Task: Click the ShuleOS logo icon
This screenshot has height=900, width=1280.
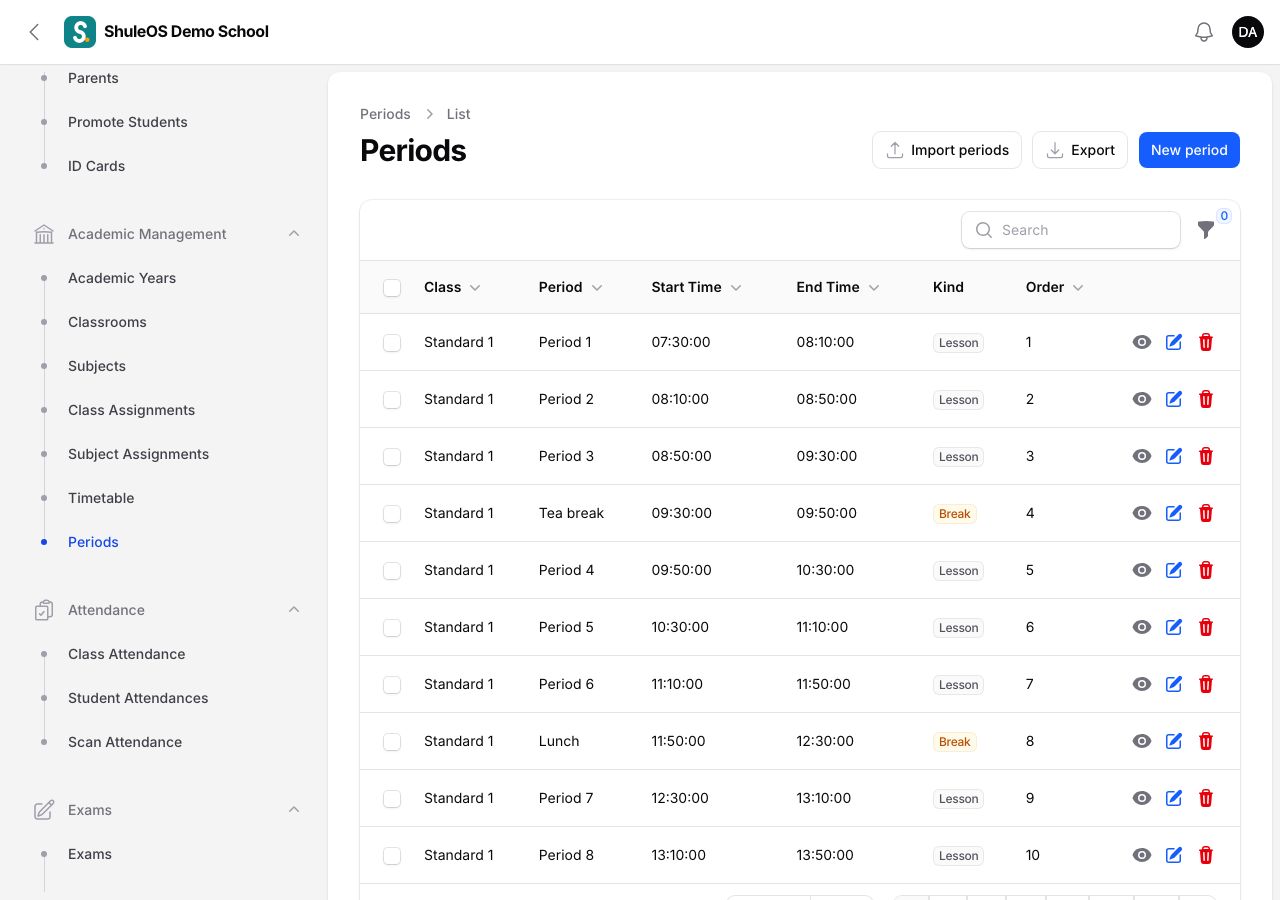Action: point(80,32)
